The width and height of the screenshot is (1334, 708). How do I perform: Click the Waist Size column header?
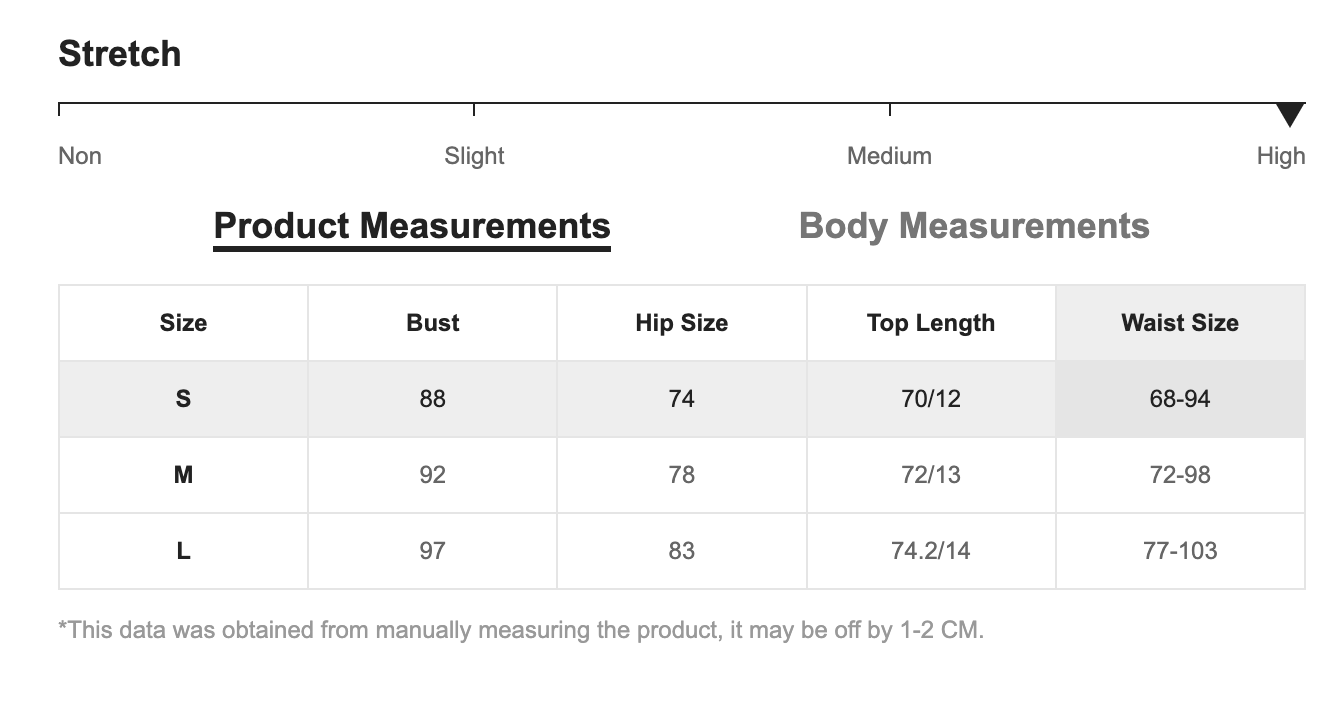click(x=1180, y=323)
